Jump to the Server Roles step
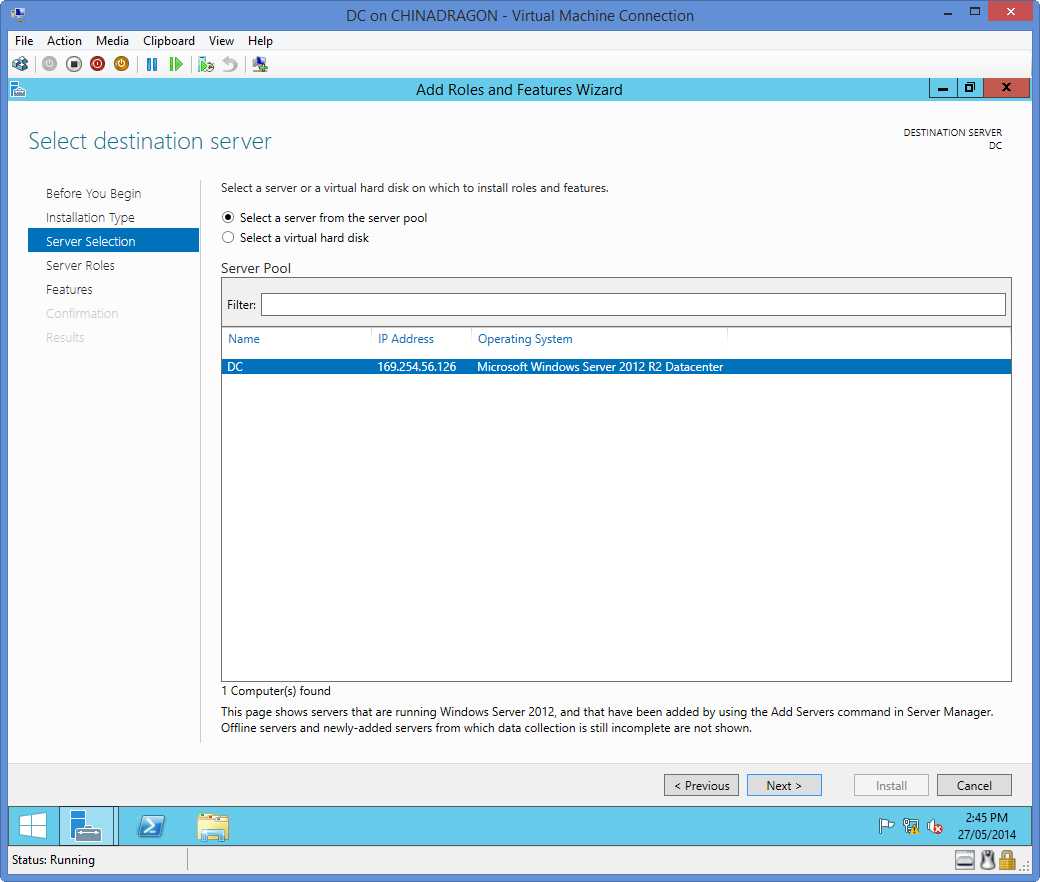The height and width of the screenshot is (882, 1040). (x=80, y=265)
